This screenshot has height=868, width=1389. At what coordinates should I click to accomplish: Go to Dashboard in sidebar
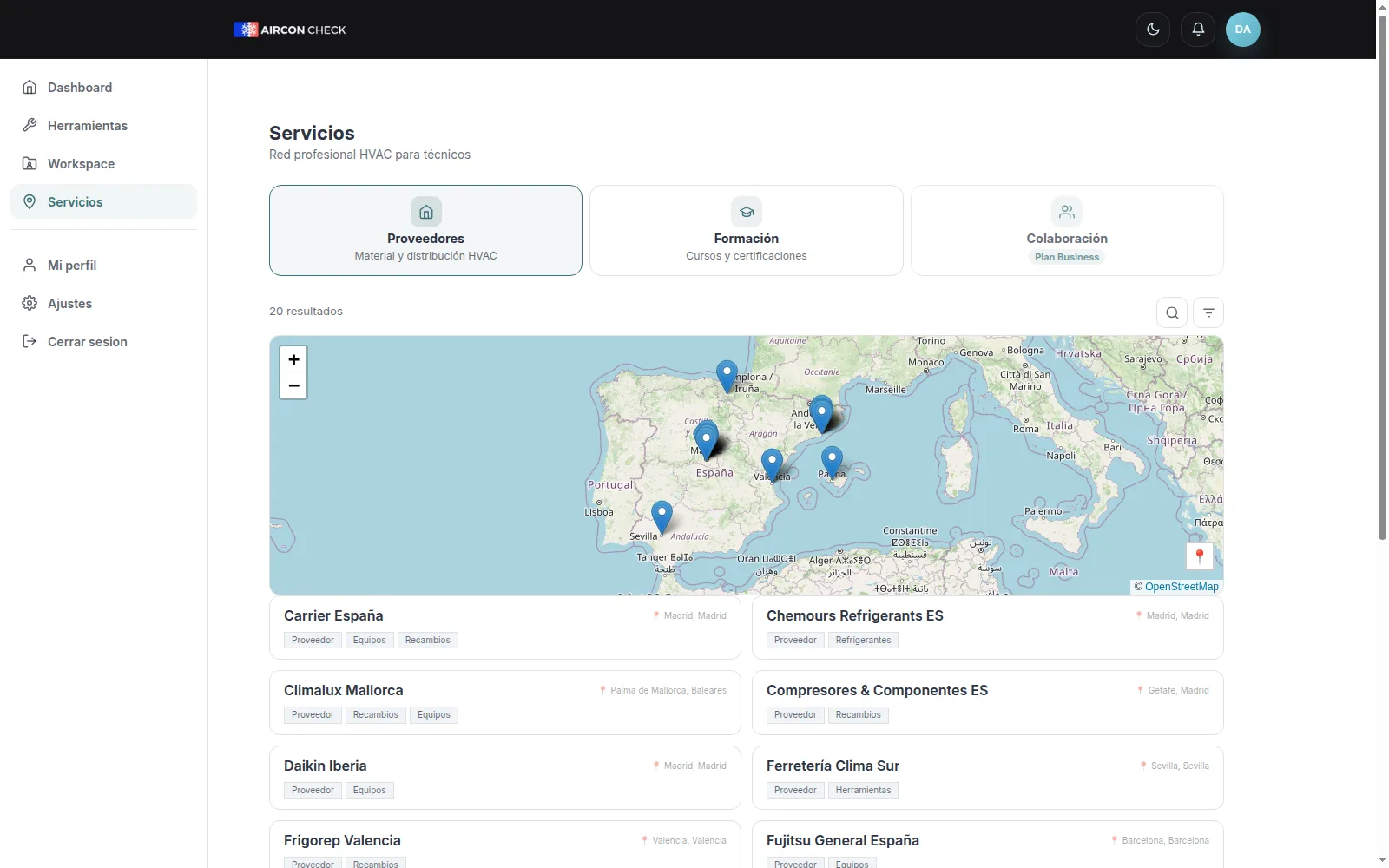(x=103, y=87)
